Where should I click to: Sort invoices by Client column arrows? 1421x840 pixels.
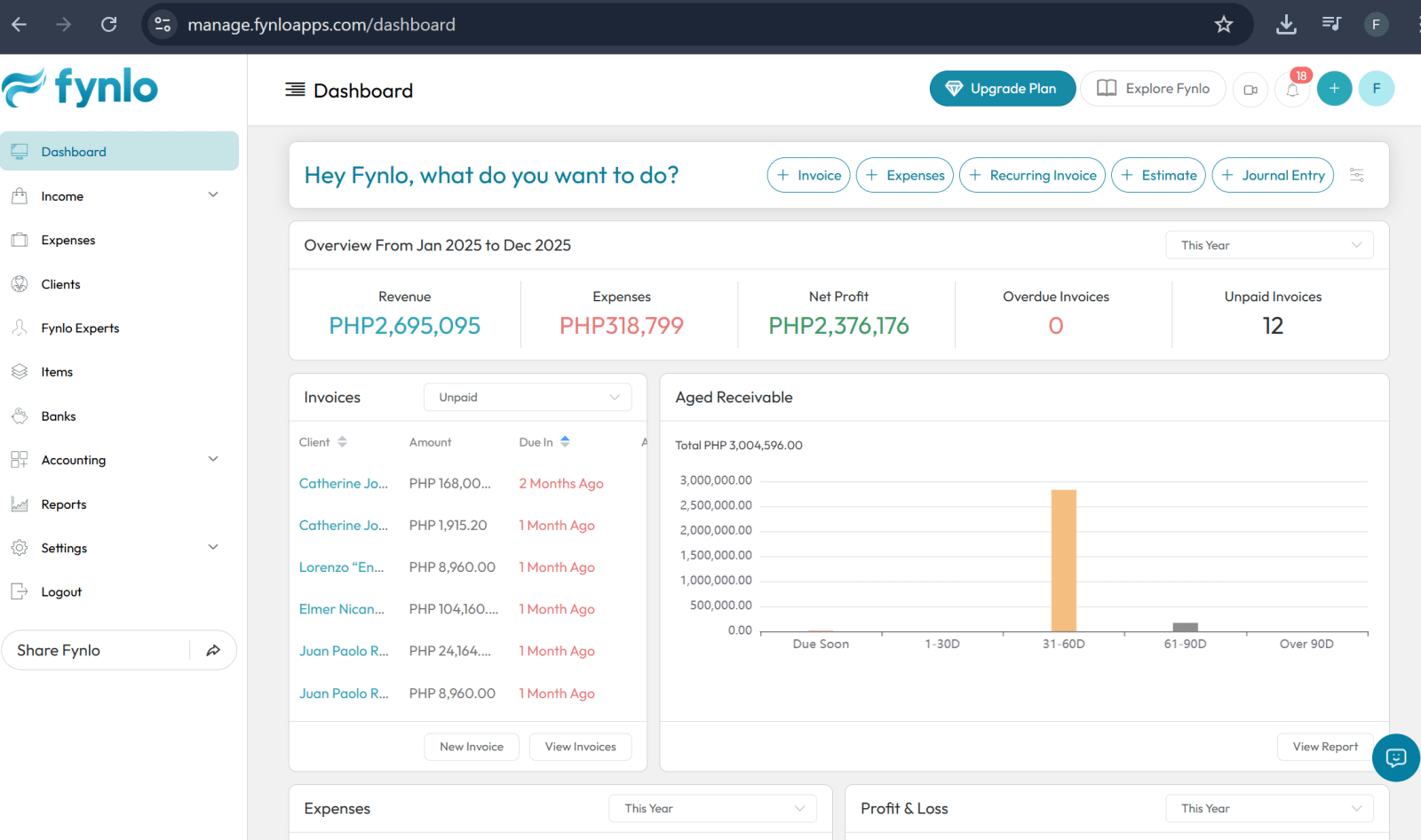(x=342, y=442)
